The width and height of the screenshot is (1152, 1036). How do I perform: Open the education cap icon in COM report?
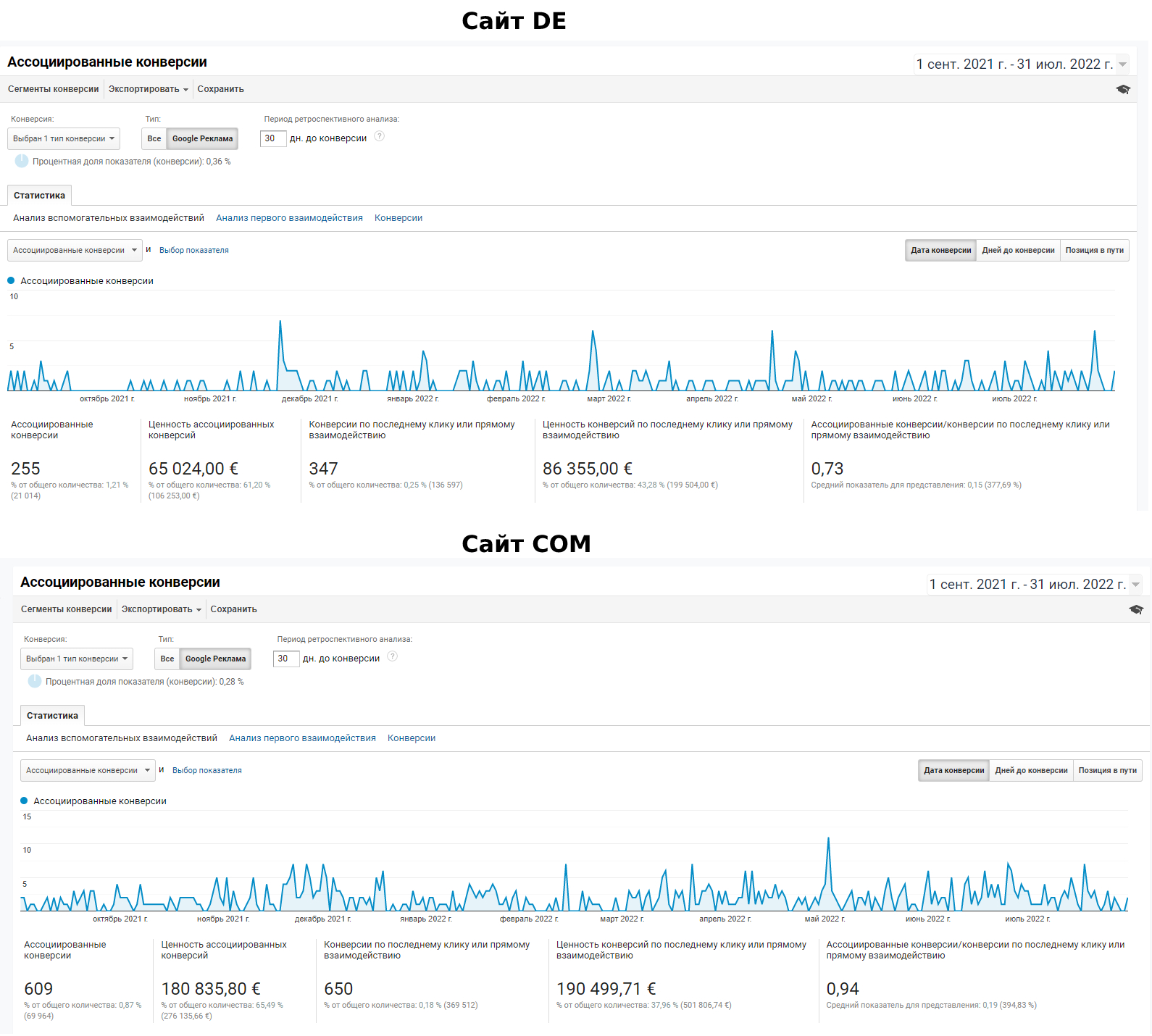(1136, 609)
